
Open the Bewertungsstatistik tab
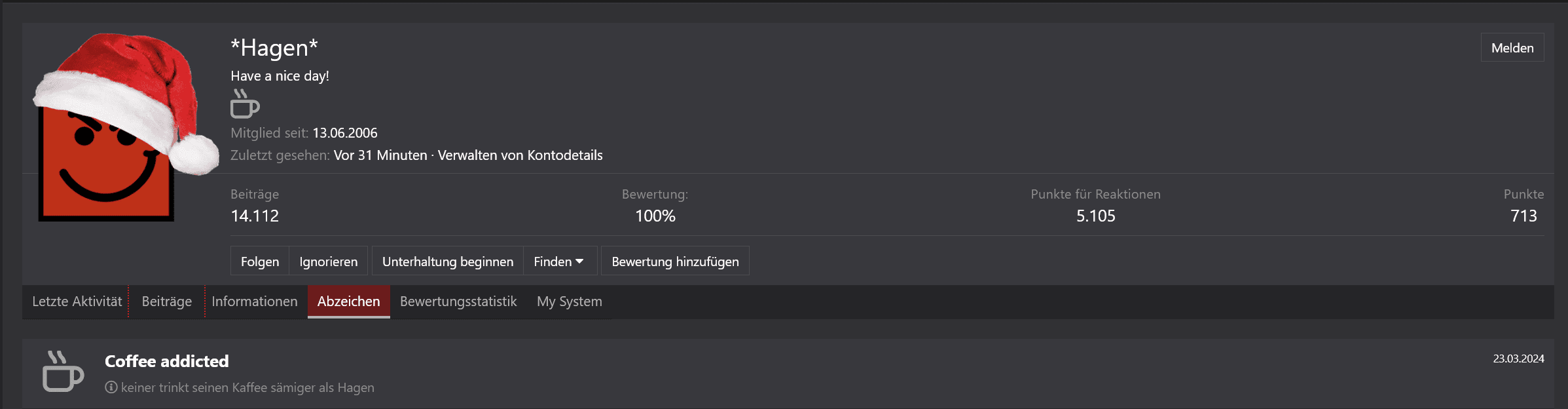(458, 302)
